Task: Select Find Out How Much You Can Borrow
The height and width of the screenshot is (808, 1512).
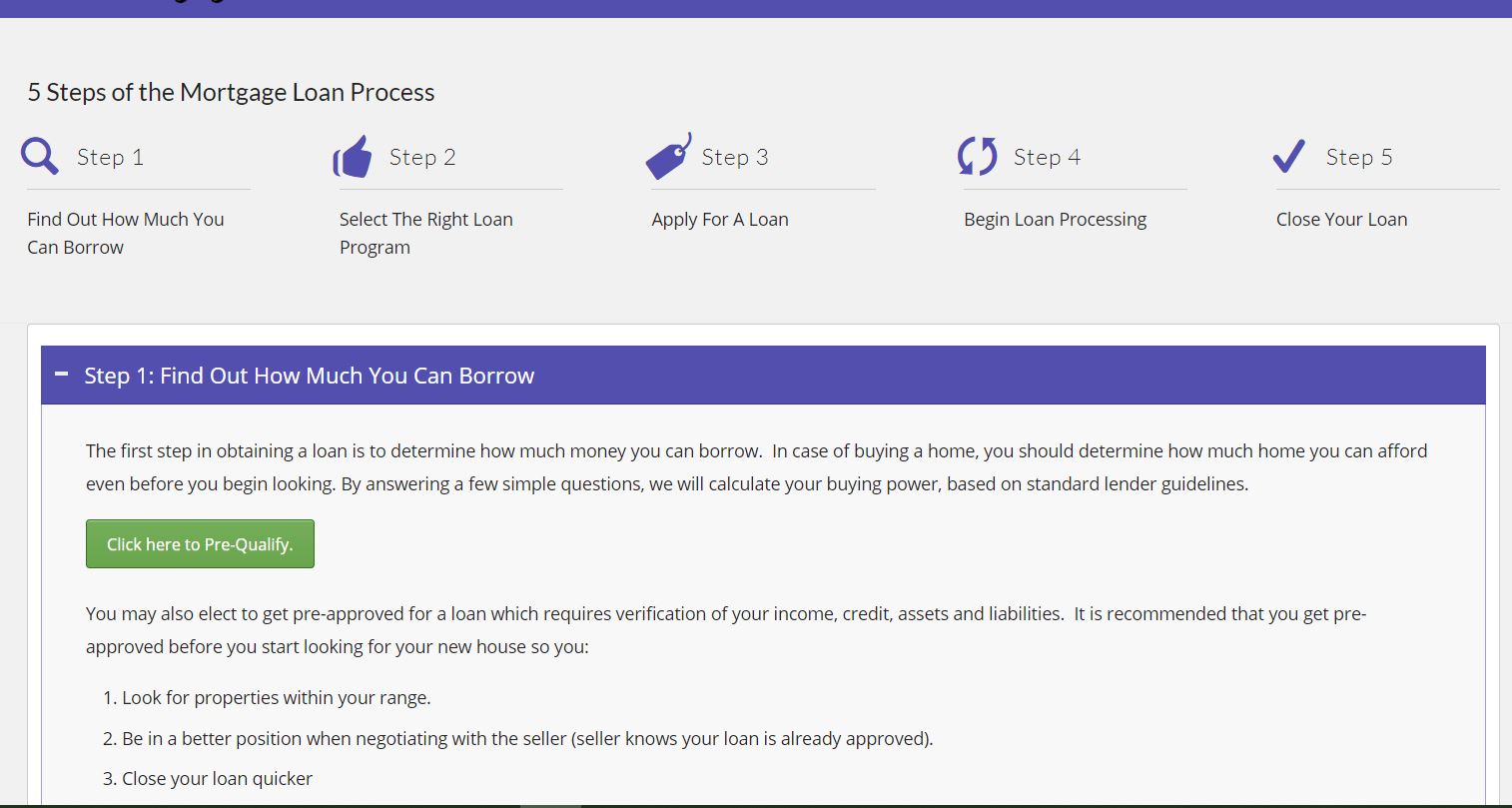Action: [125, 233]
